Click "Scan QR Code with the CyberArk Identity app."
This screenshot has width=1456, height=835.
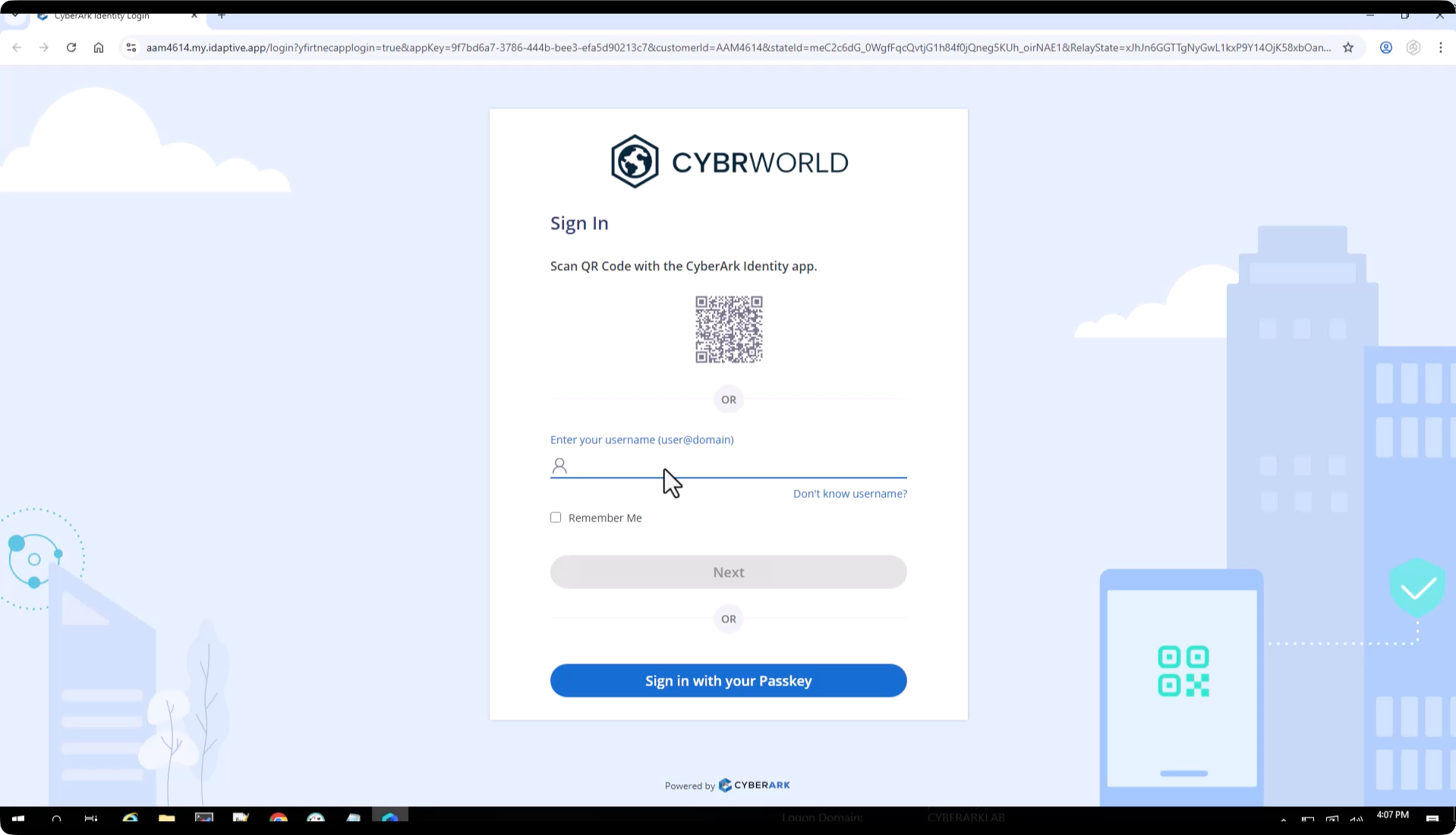coord(683,266)
